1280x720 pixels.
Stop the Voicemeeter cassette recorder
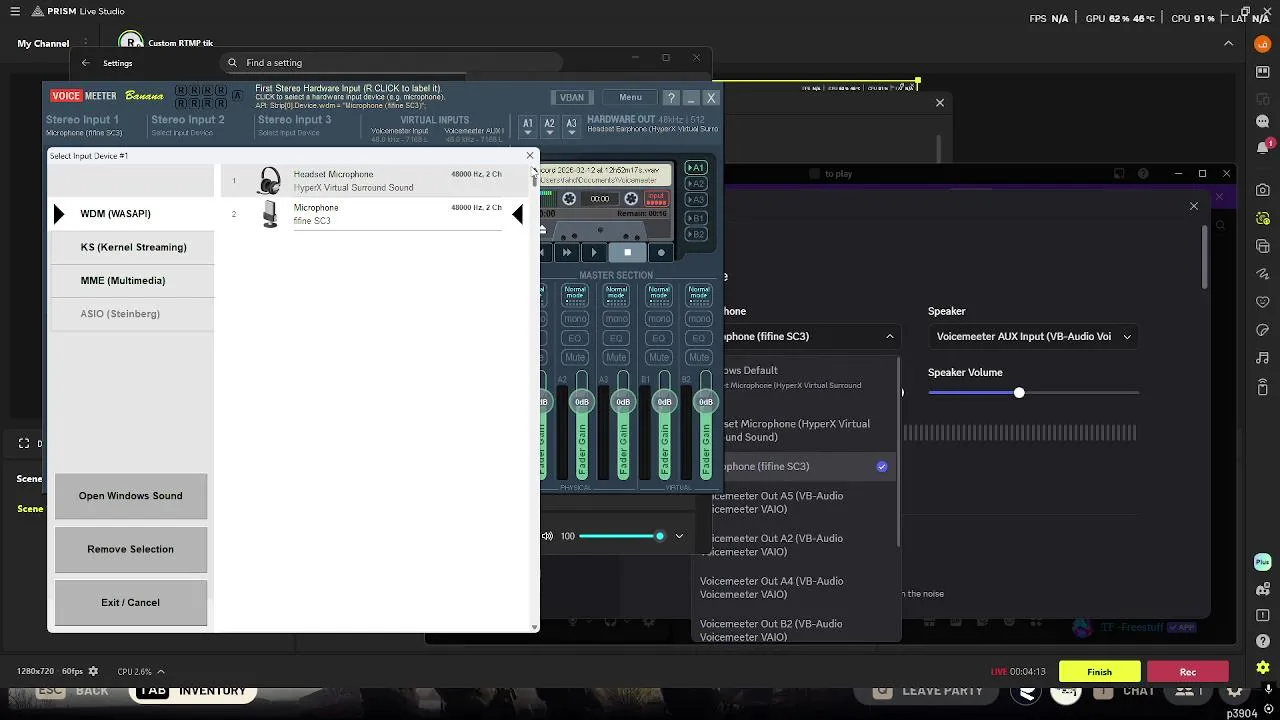click(627, 253)
